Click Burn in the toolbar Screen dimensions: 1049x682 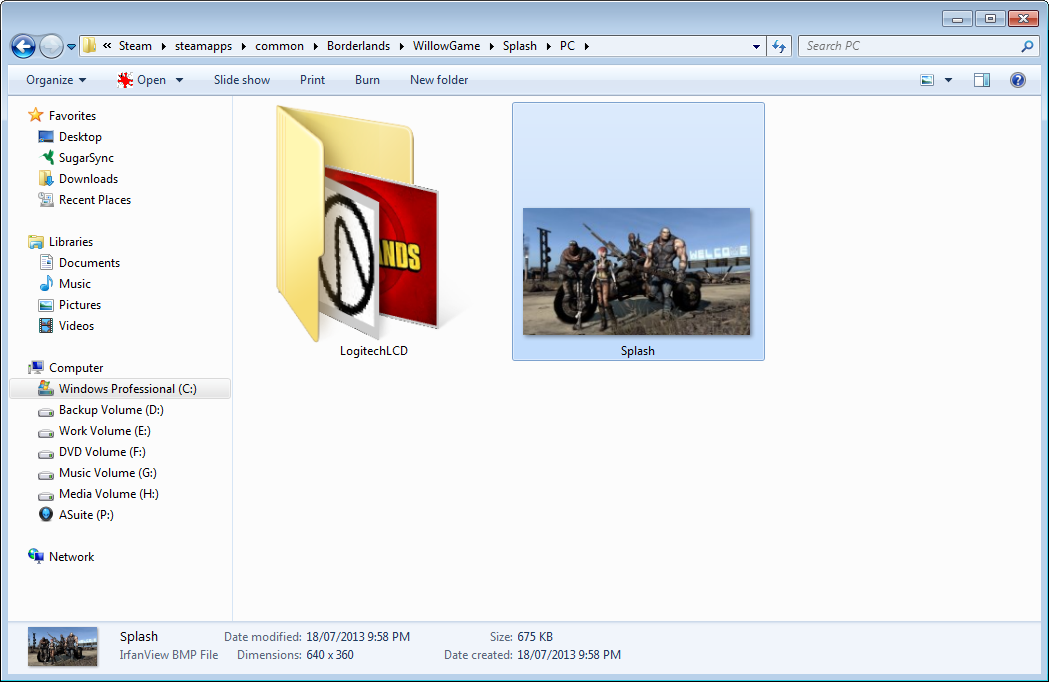(367, 80)
